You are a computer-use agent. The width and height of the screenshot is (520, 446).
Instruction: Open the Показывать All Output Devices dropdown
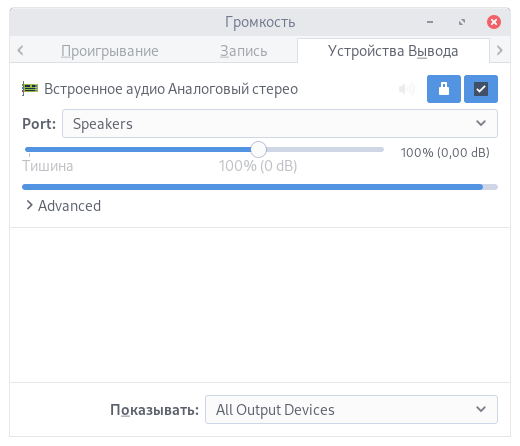coord(351,409)
